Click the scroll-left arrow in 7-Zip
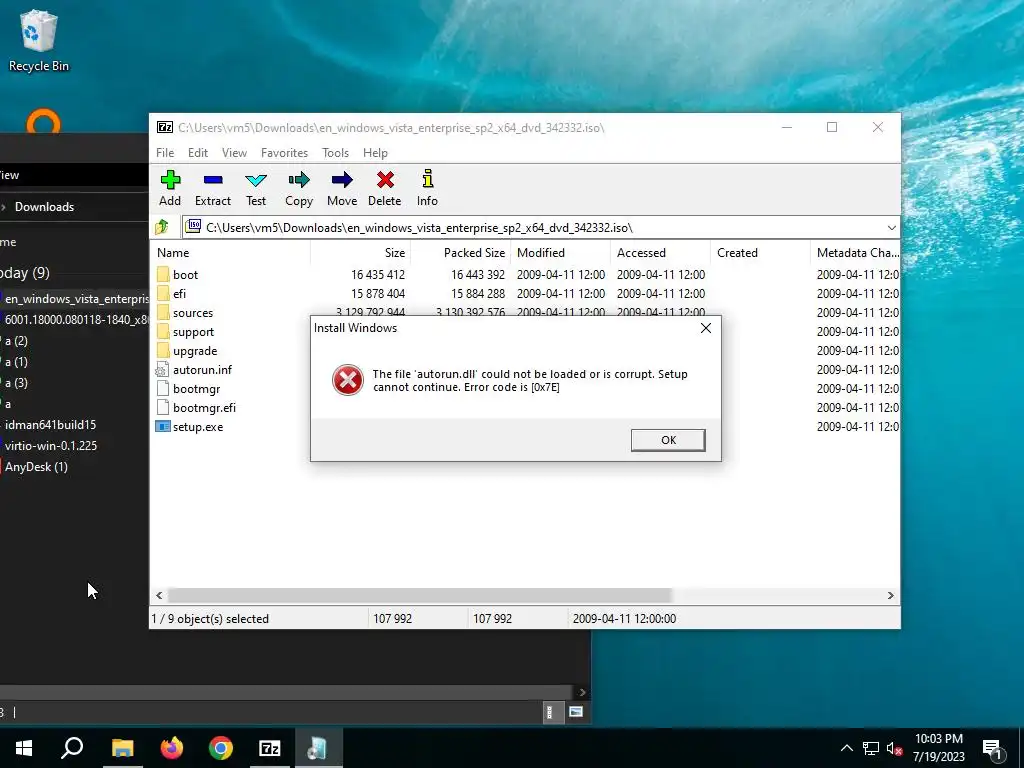 pos(159,596)
